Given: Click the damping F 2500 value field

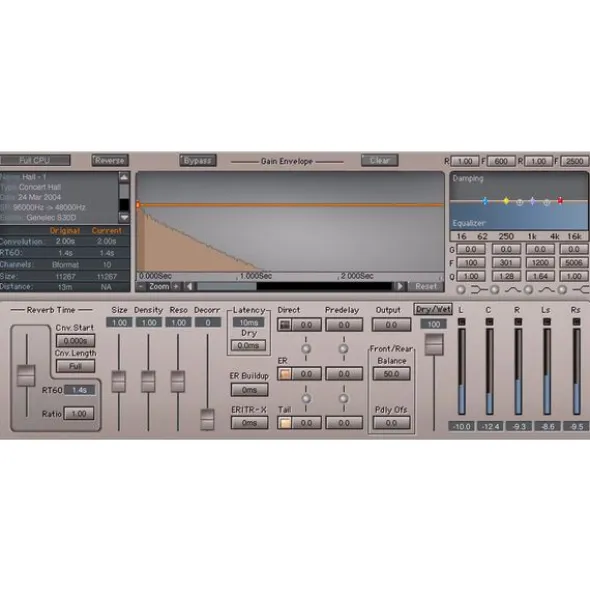Looking at the screenshot, I should click(575, 161).
